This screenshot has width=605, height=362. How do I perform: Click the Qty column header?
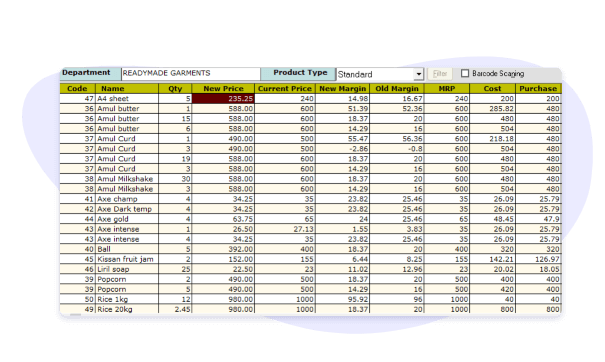click(x=175, y=88)
